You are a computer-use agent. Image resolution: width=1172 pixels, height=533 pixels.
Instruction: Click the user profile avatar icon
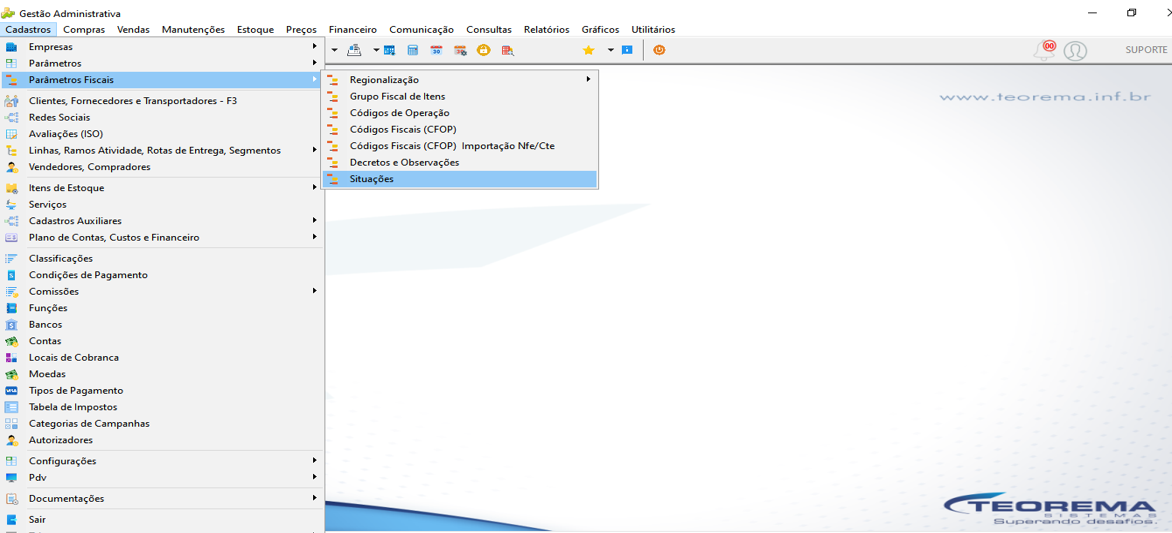click(x=1075, y=50)
